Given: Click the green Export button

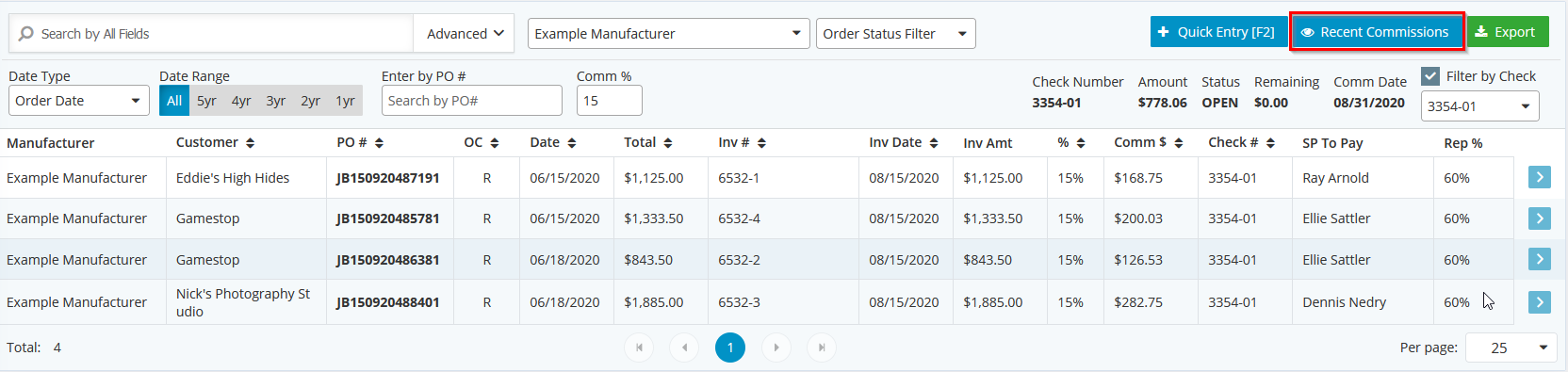Looking at the screenshot, I should 1506,32.
